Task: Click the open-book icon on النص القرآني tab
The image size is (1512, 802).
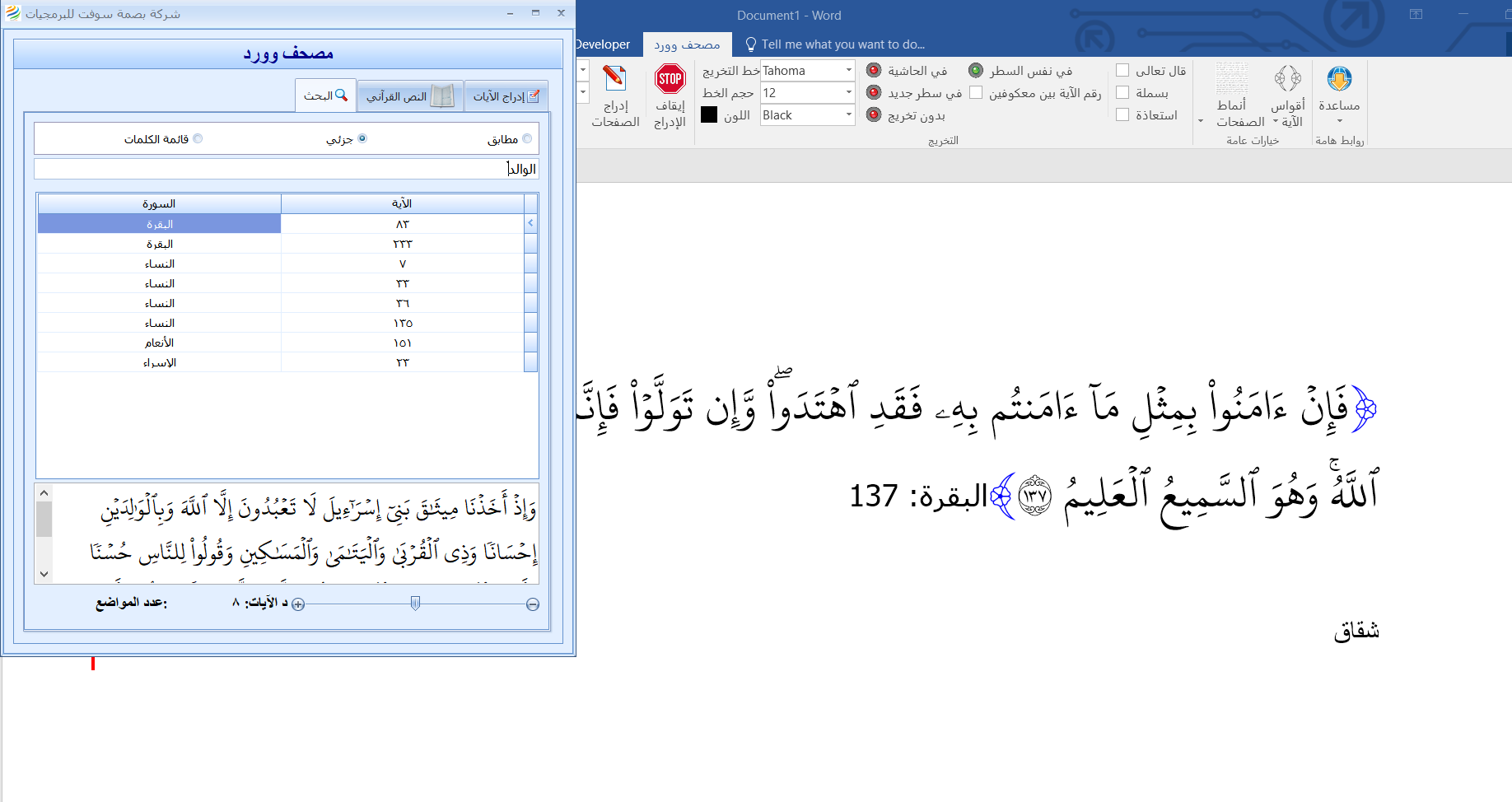Action: coord(442,96)
